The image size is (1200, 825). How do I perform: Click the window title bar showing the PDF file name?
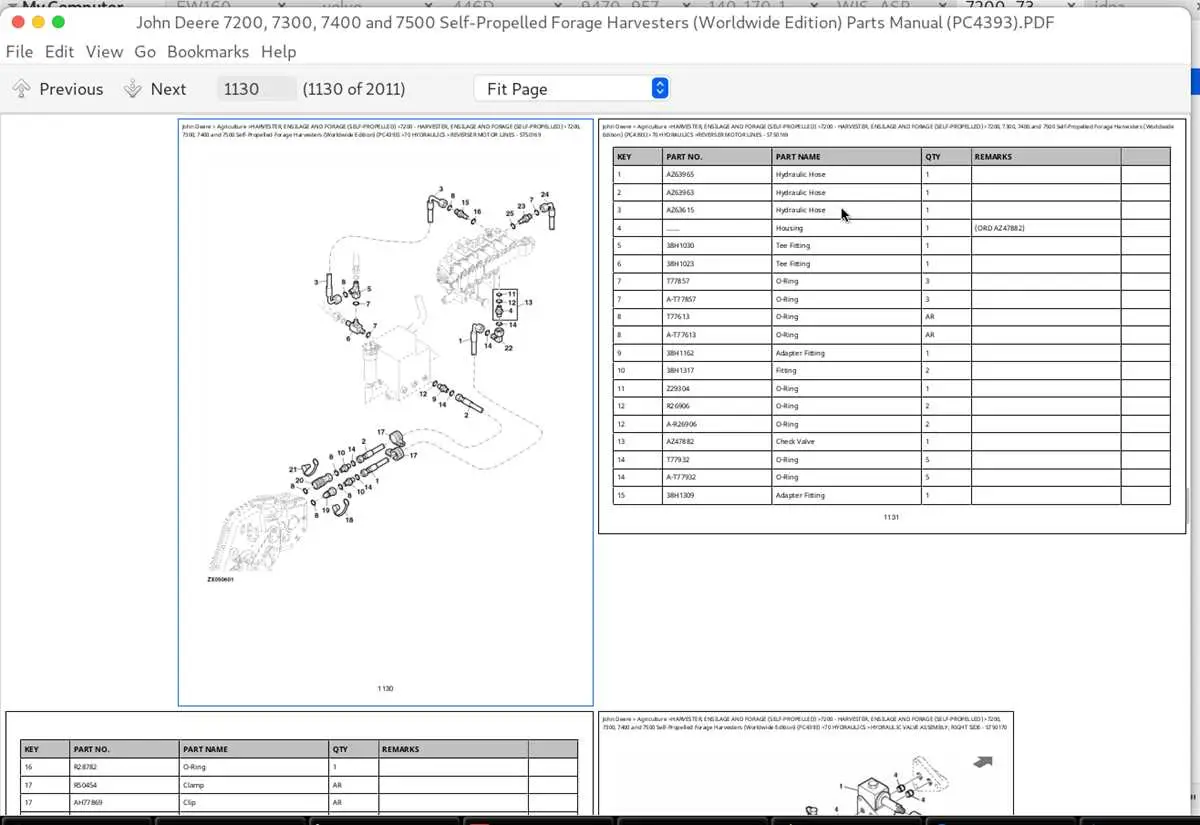(x=595, y=22)
